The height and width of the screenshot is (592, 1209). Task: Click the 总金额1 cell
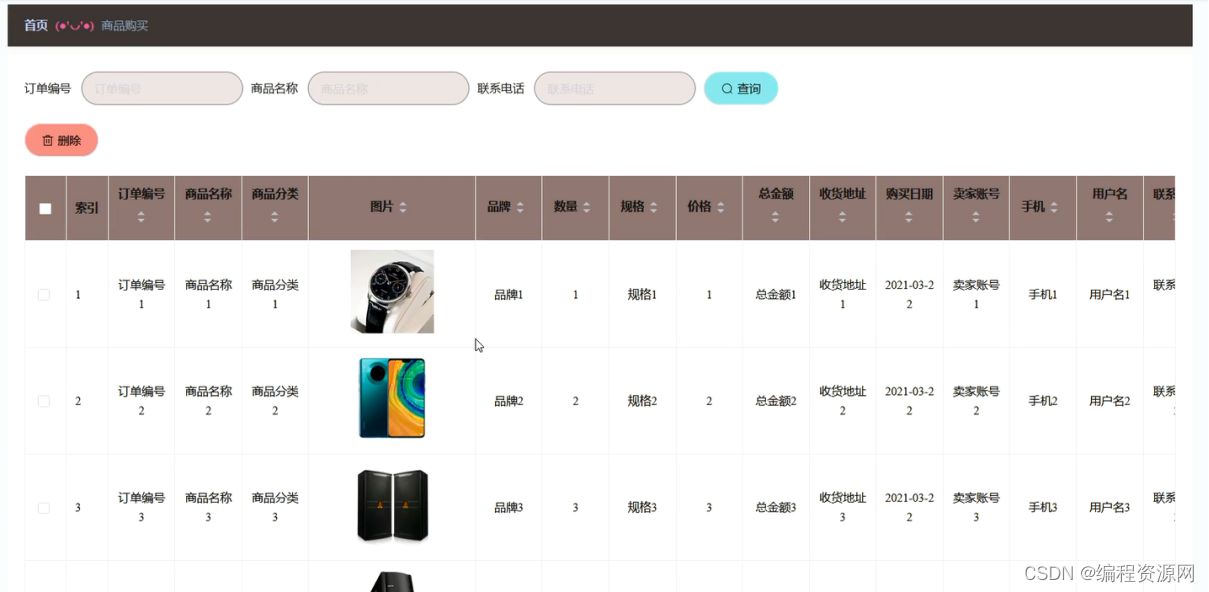[776, 295]
